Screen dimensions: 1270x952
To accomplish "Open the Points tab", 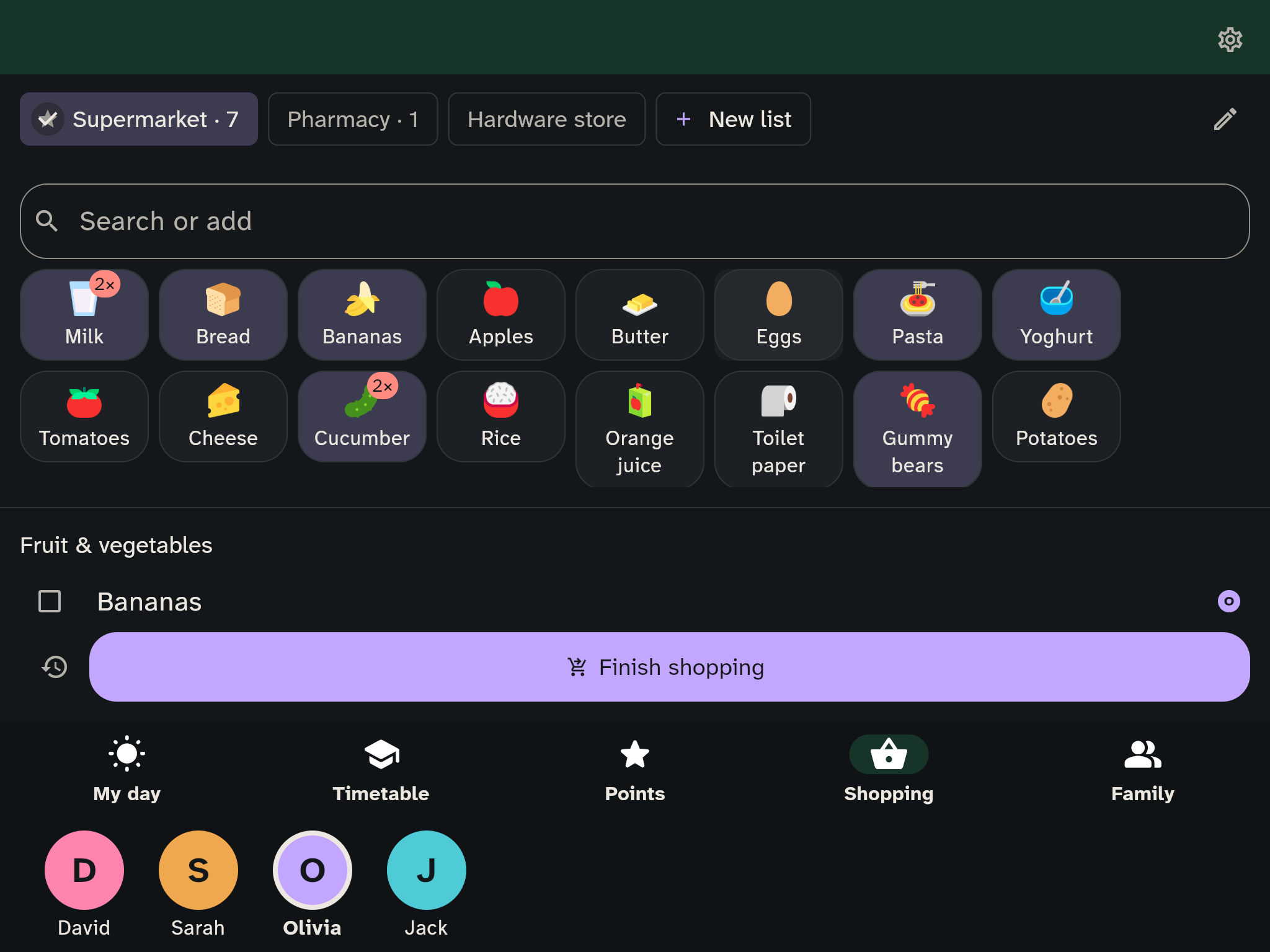I will [x=634, y=769].
